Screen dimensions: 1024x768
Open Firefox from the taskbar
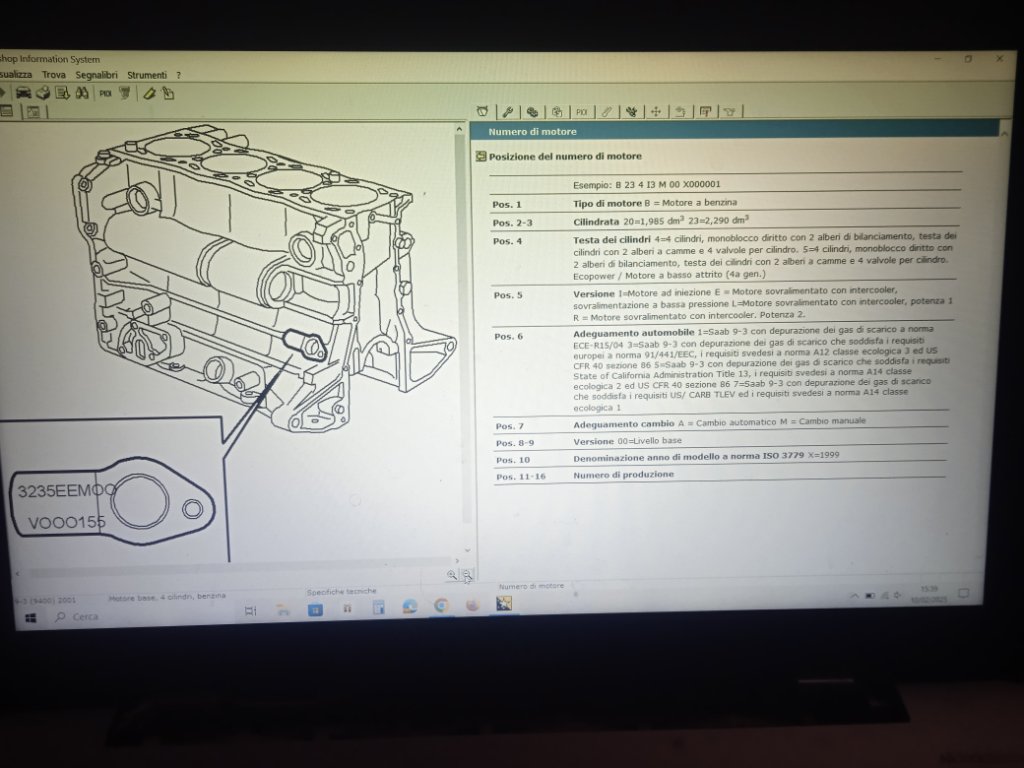point(472,605)
